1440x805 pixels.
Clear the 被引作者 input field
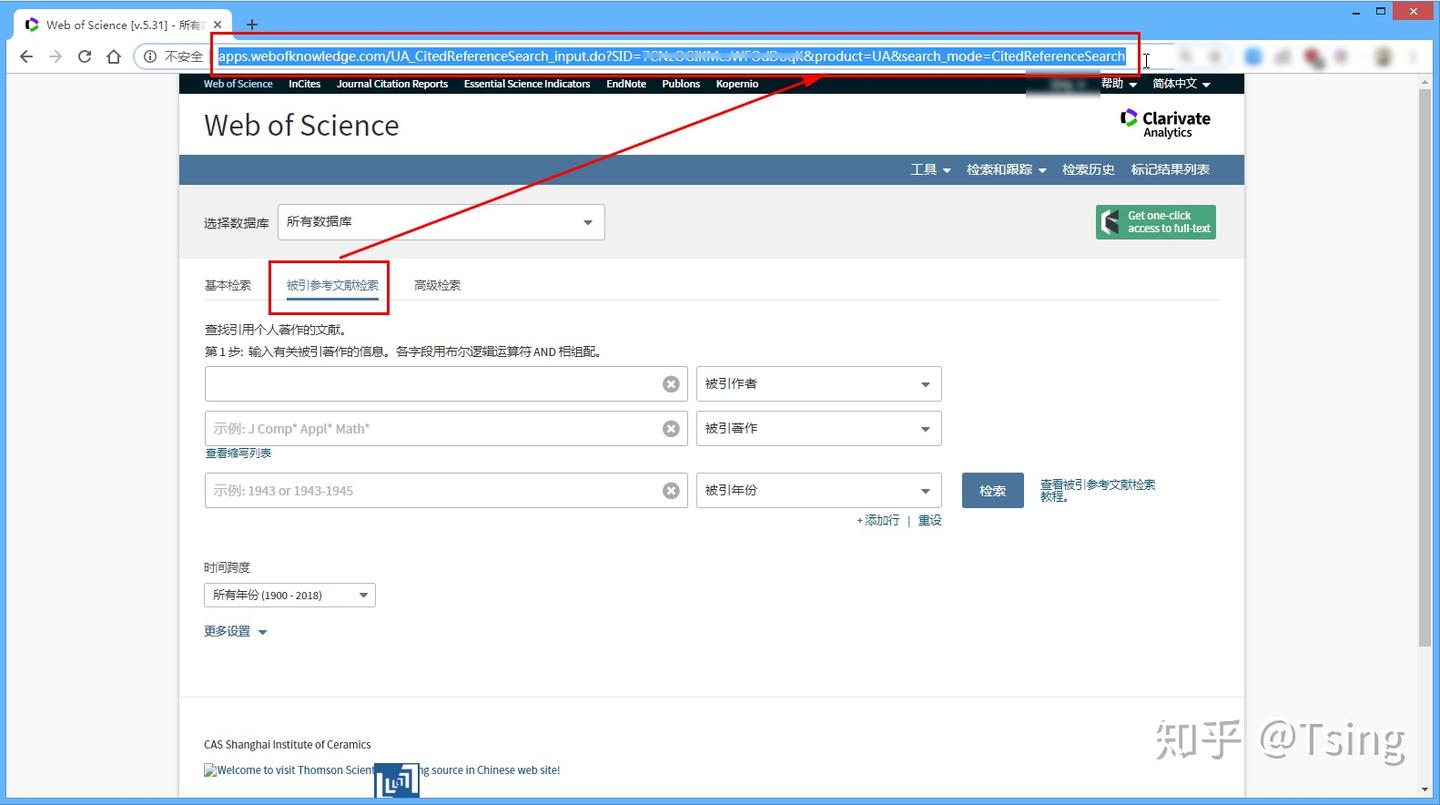[x=671, y=384]
